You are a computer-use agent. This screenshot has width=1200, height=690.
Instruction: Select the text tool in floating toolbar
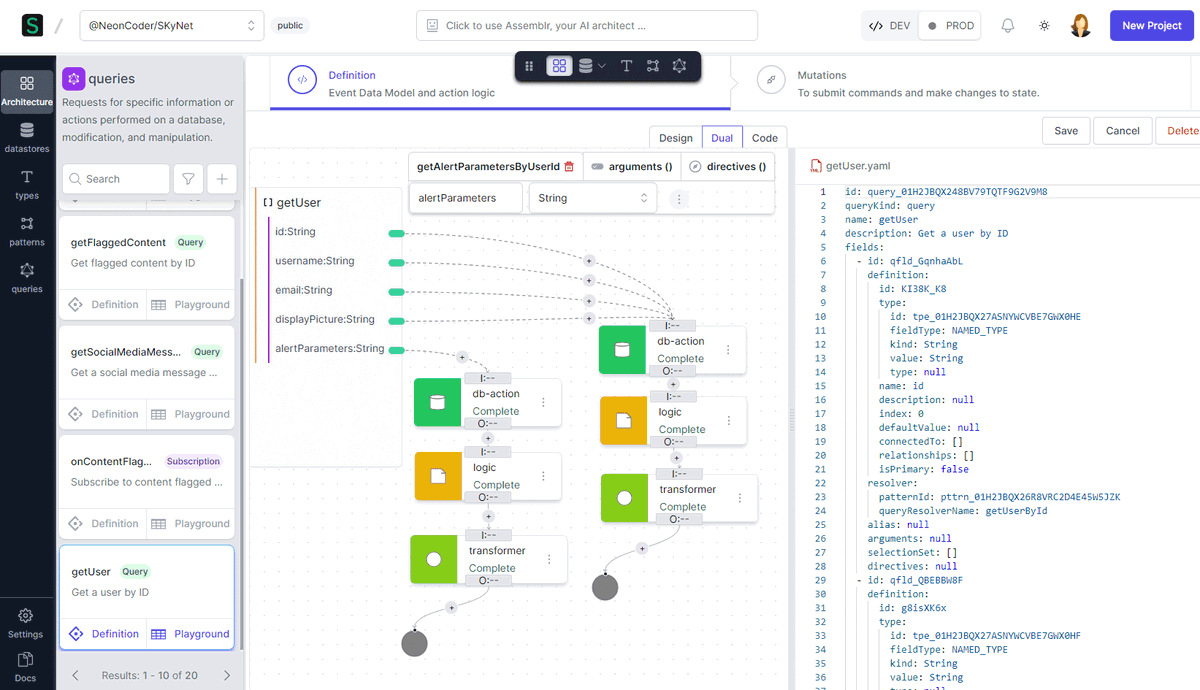[x=626, y=66]
